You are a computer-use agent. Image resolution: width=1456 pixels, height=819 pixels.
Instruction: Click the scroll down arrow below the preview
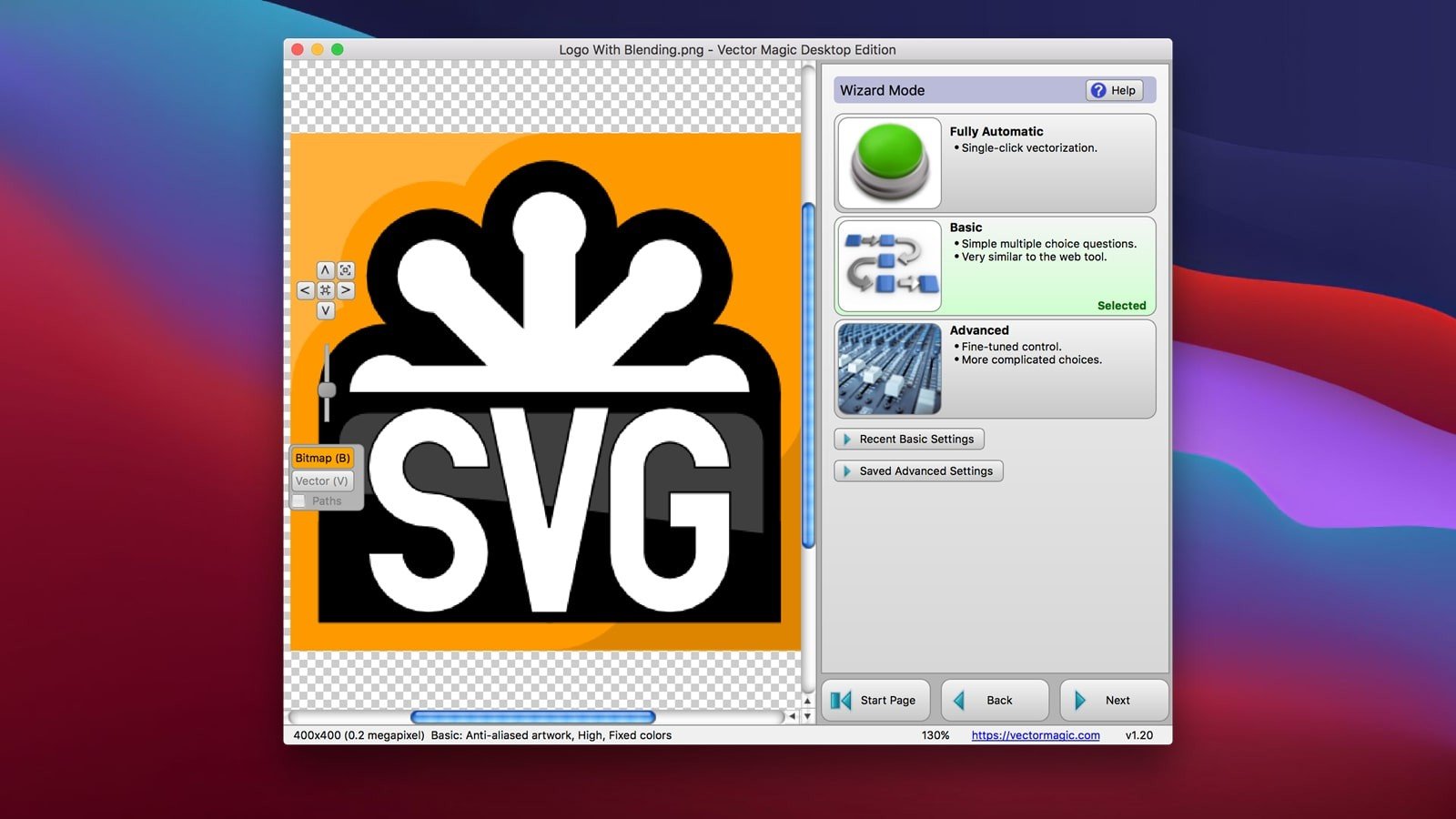click(807, 717)
